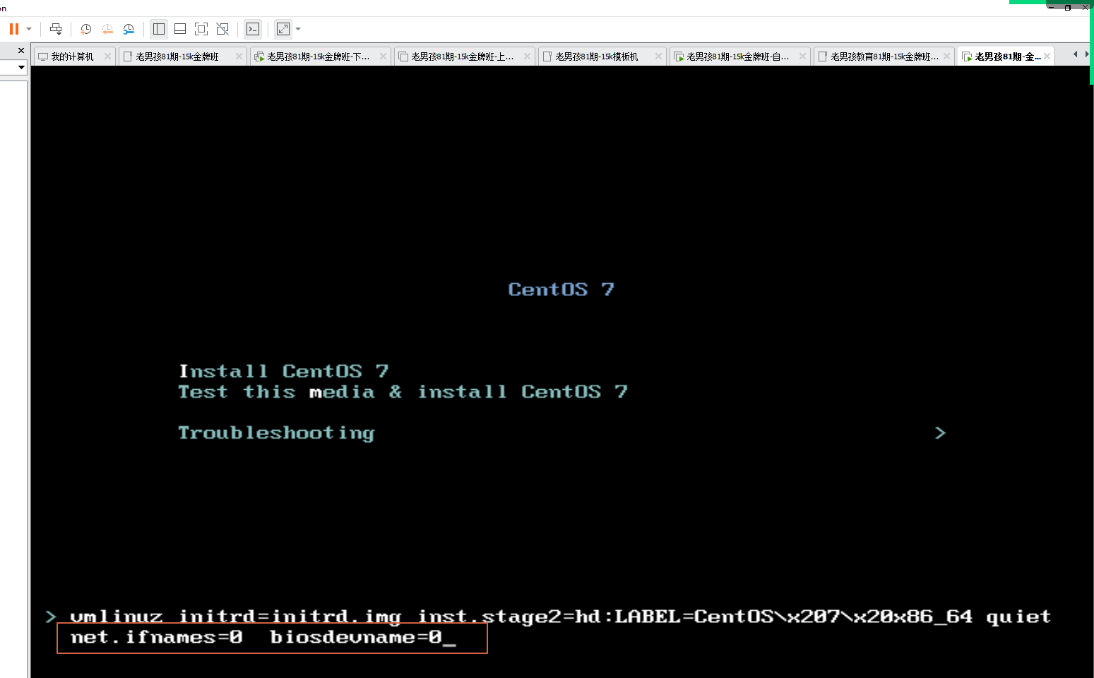Image resolution: width=1094 pixels, height=678 pixels.
Task: Pause the running virtual machine
Action: pos(13,29)
